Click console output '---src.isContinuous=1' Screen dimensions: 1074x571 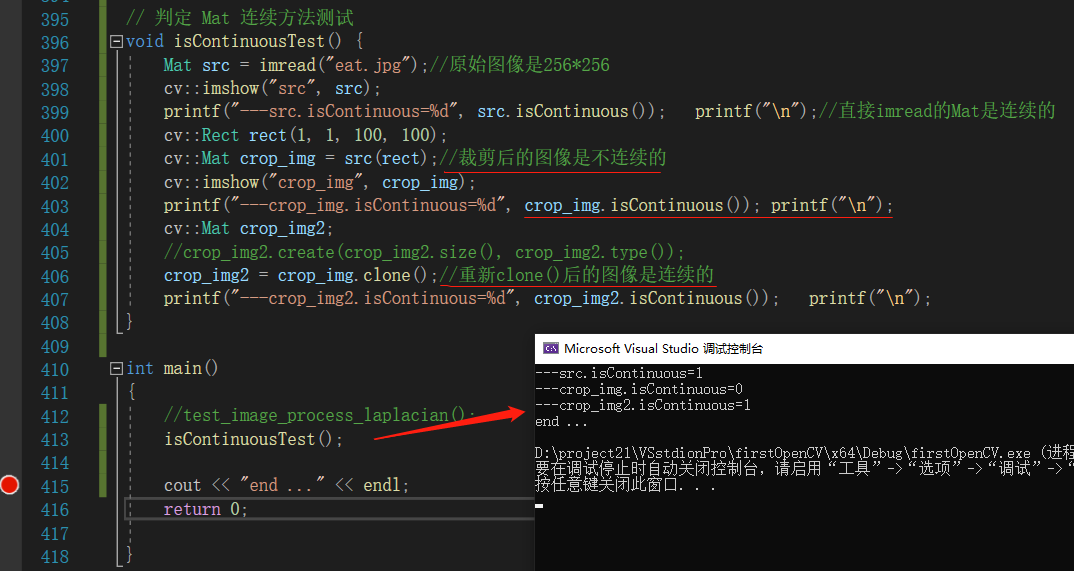pos(619,373)
